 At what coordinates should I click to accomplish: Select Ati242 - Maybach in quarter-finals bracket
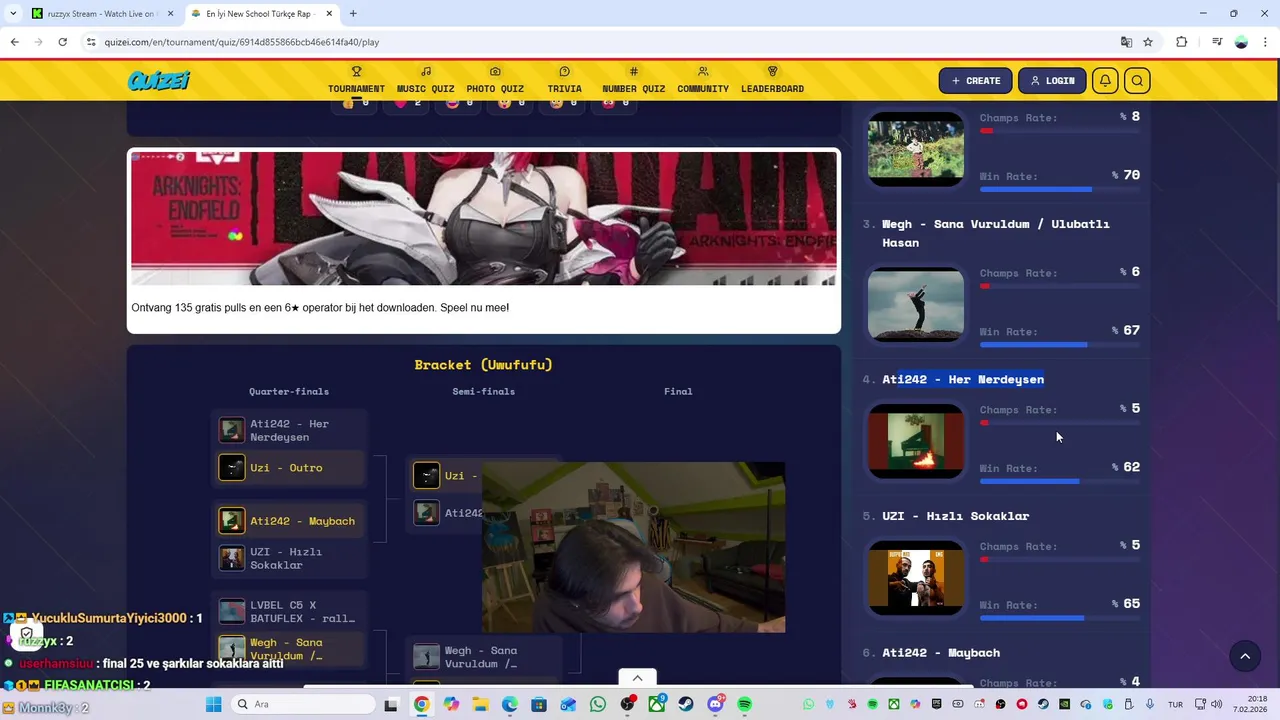[290, 521]
